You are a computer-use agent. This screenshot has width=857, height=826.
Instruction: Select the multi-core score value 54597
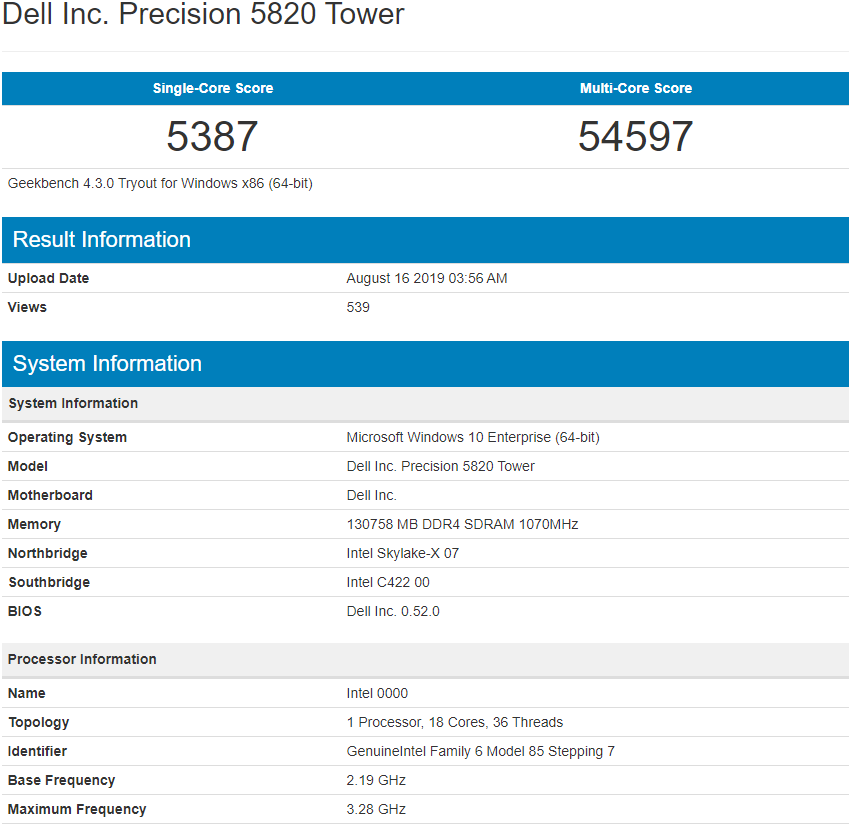click(636, 136)
